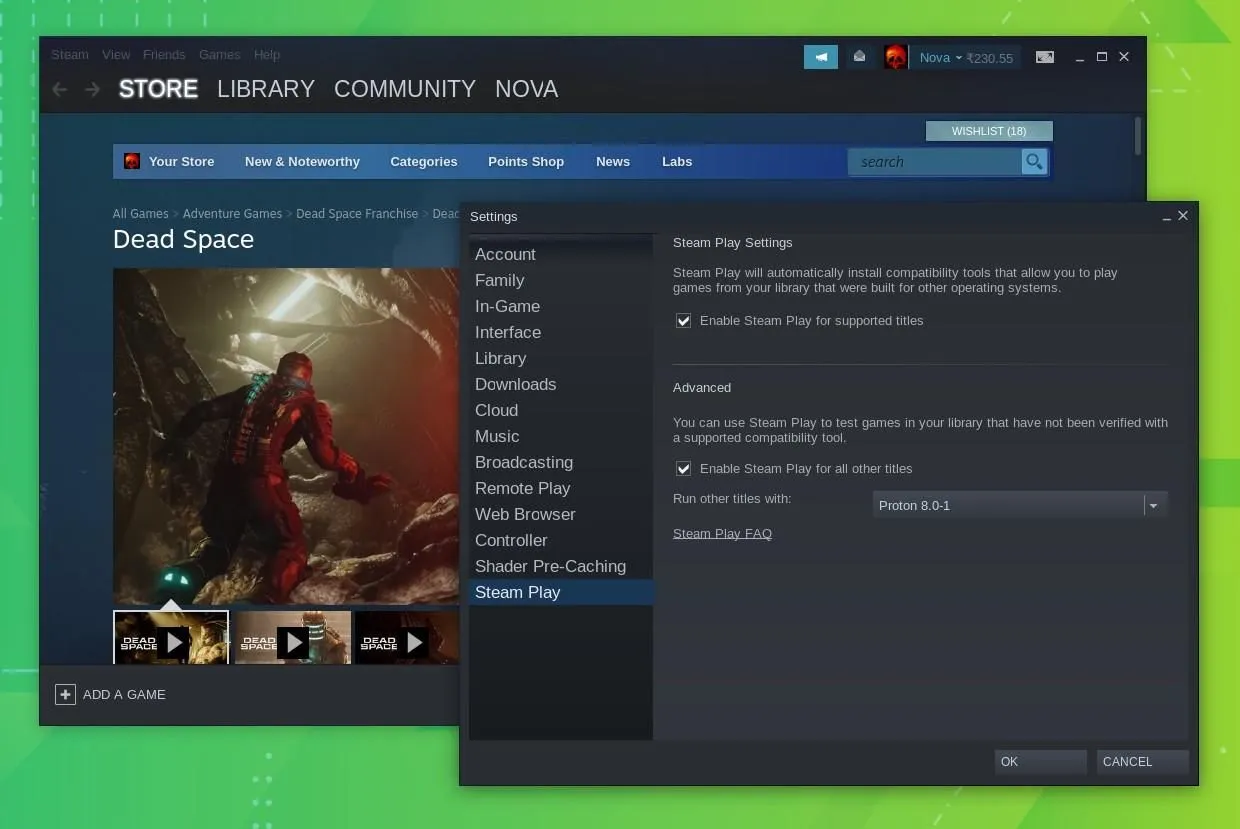
Task: Enter Big Picture mode from the title bar
Action: 1045,57
